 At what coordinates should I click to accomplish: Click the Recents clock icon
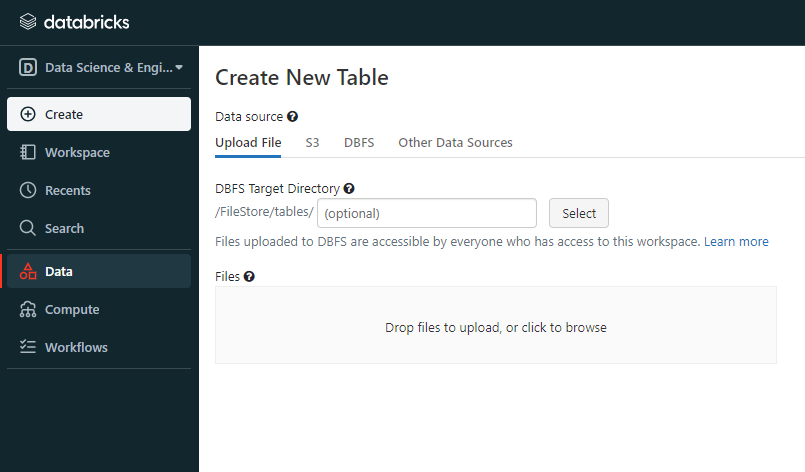28,190
